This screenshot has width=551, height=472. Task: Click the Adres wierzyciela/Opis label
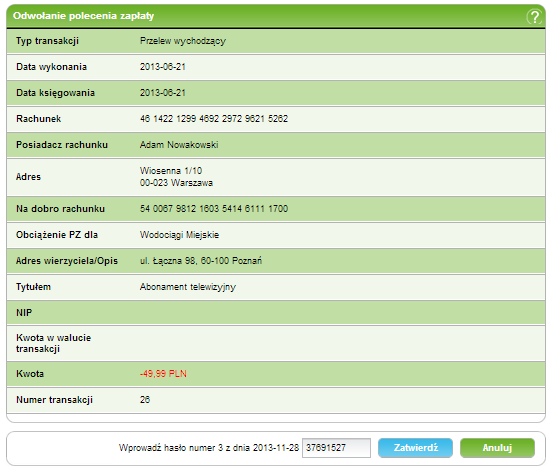pos(67,261)
